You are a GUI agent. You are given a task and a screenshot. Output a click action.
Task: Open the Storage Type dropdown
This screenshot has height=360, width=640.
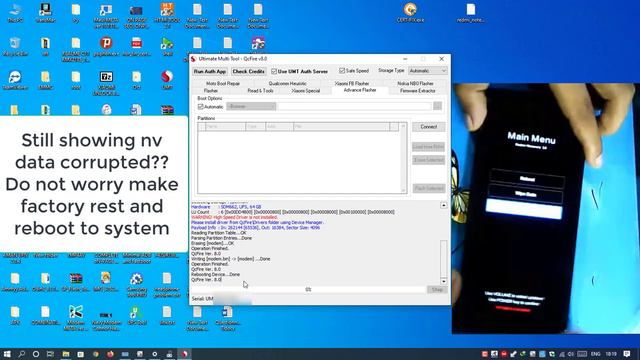427,71
